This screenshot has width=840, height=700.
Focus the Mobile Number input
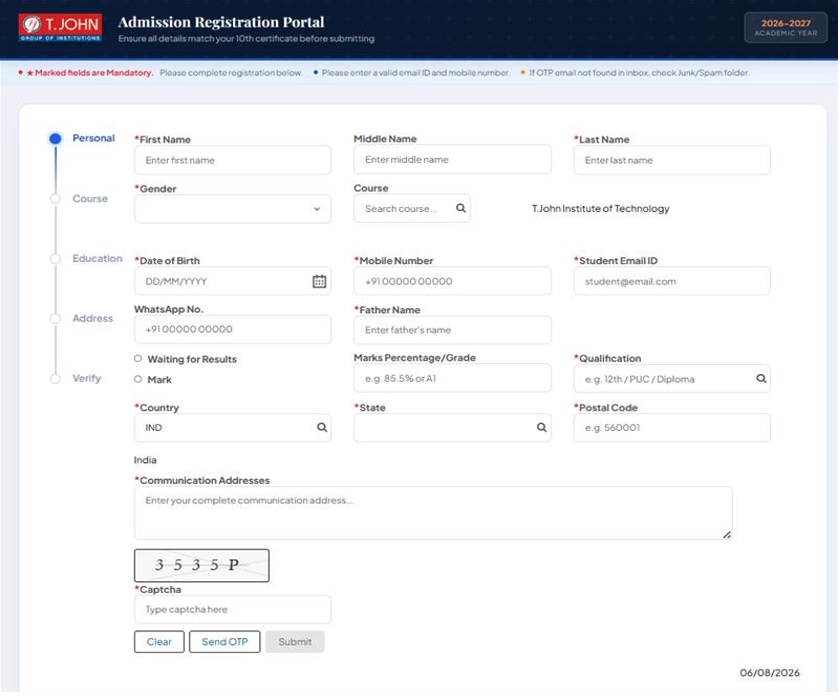pyautogui.click(x=452, y=281)
